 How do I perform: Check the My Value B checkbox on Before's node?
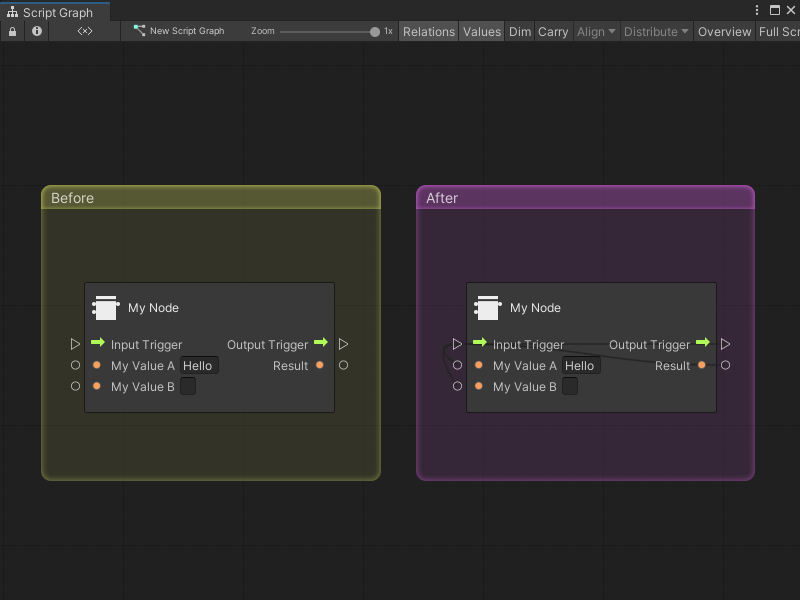[187, 386]
